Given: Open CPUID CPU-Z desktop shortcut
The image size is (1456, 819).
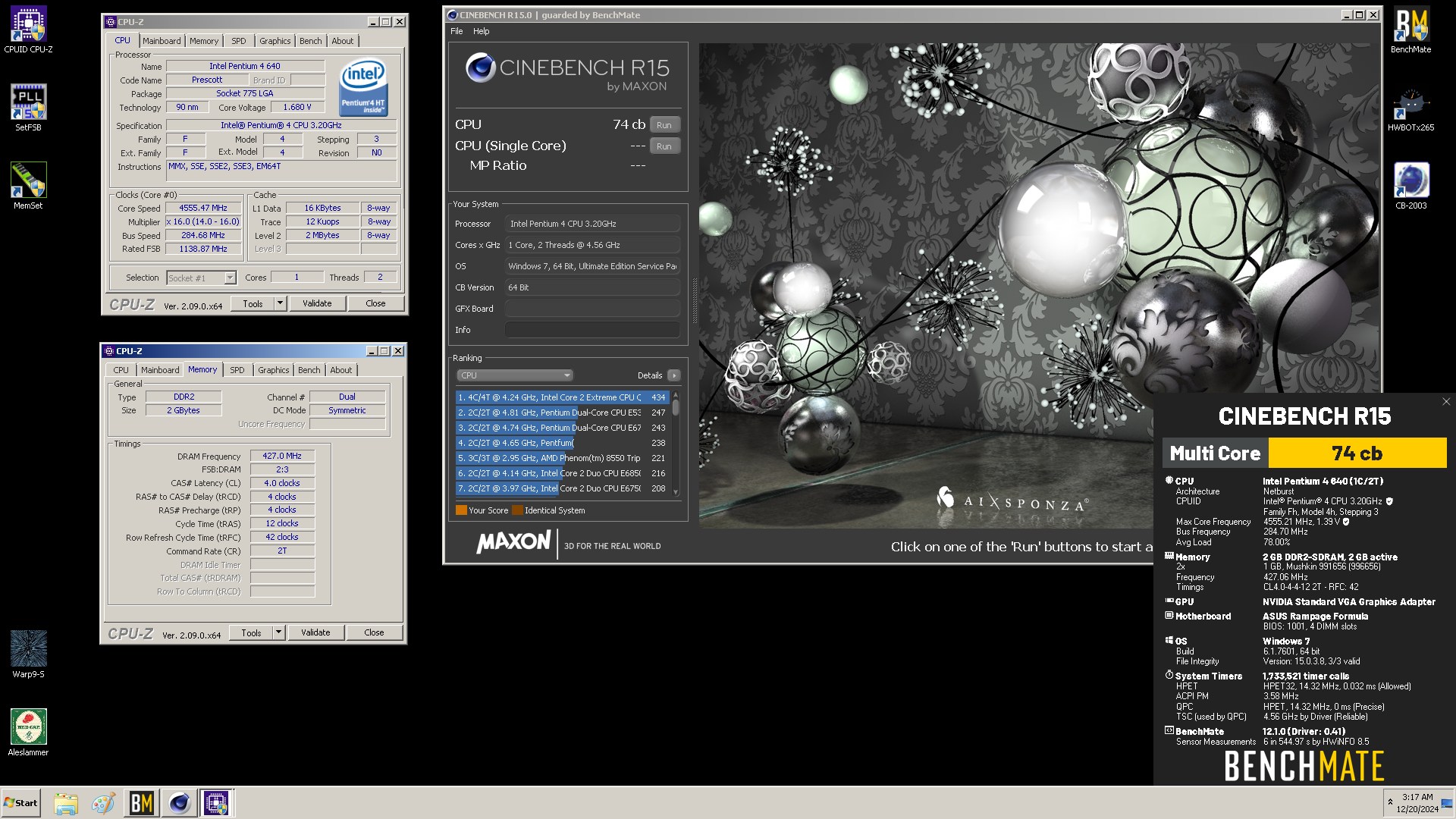Looking at the screenshot, I should 28,30.
